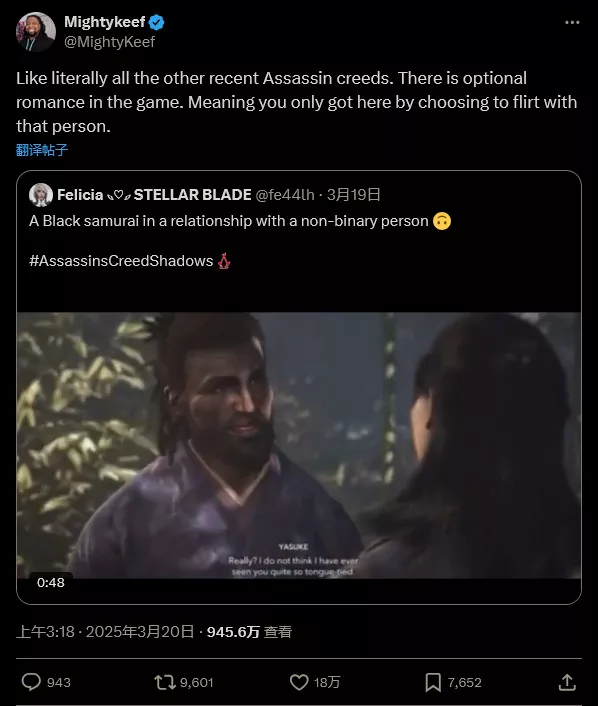
Task: Click the quoted post date 3月19日
Action: (354, 195)
